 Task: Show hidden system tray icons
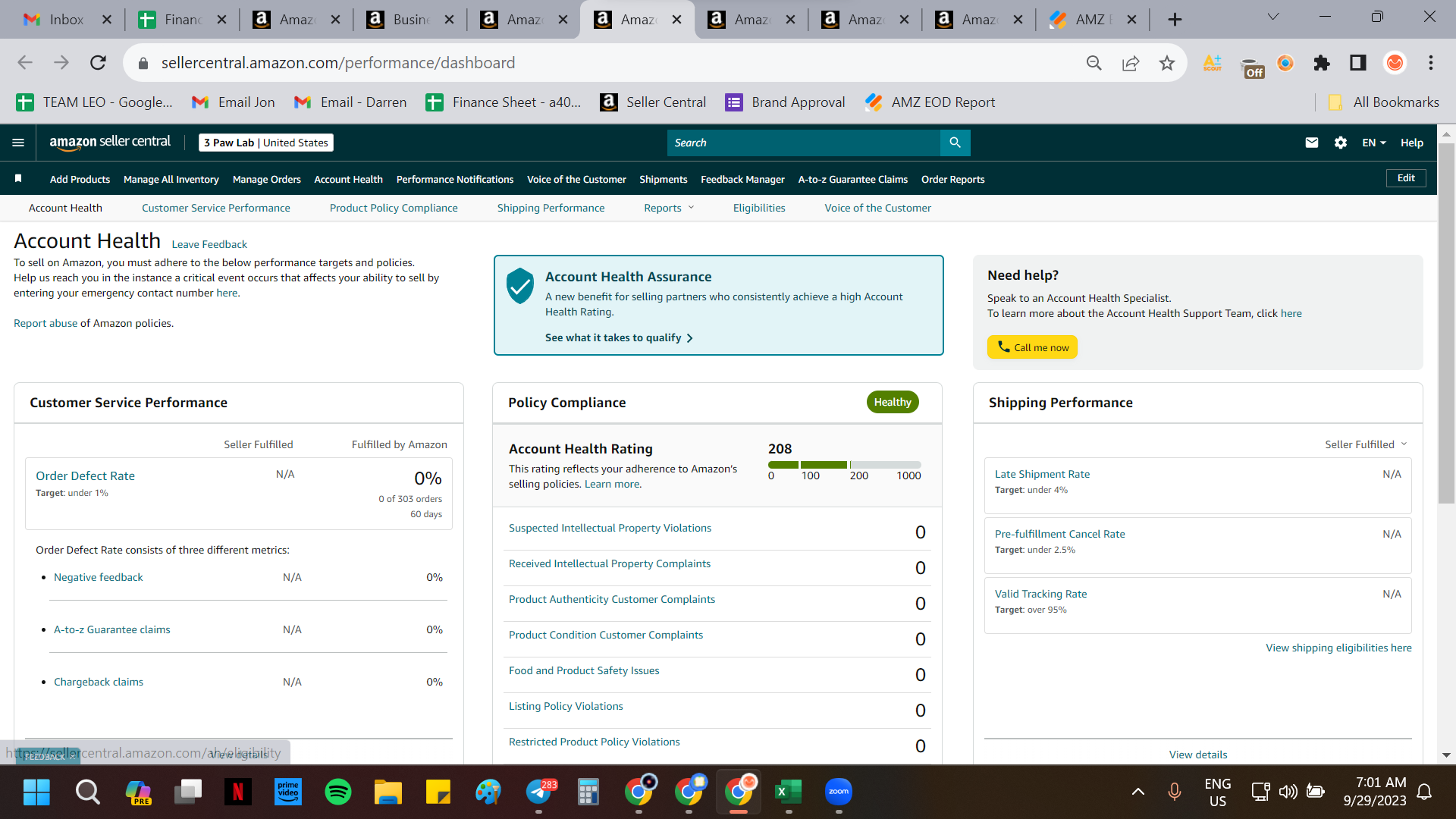click(x=1137, y=792)
